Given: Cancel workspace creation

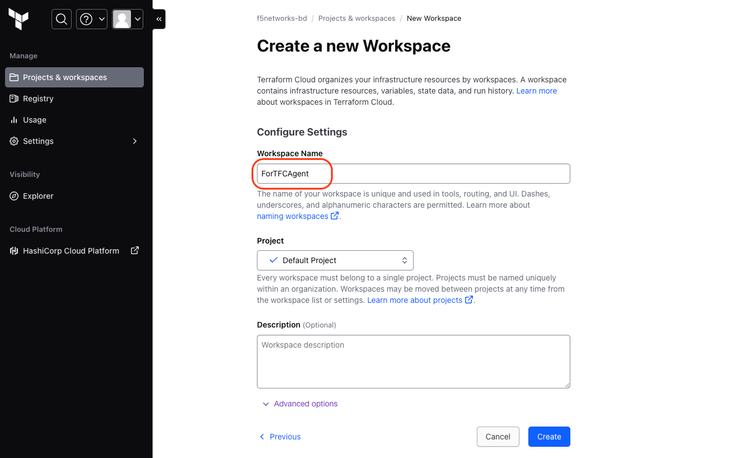Looking at the screenshot, I should point(498,436).
